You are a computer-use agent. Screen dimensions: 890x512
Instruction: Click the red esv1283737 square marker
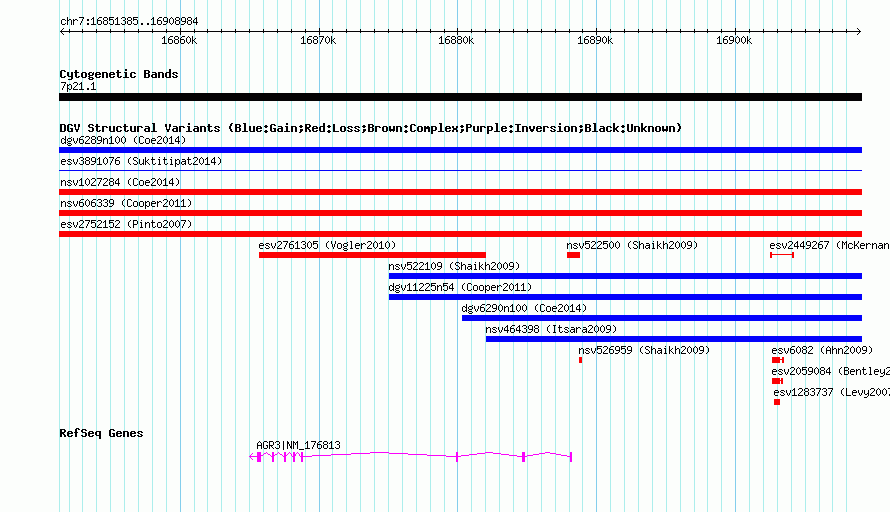click(777, 402)
